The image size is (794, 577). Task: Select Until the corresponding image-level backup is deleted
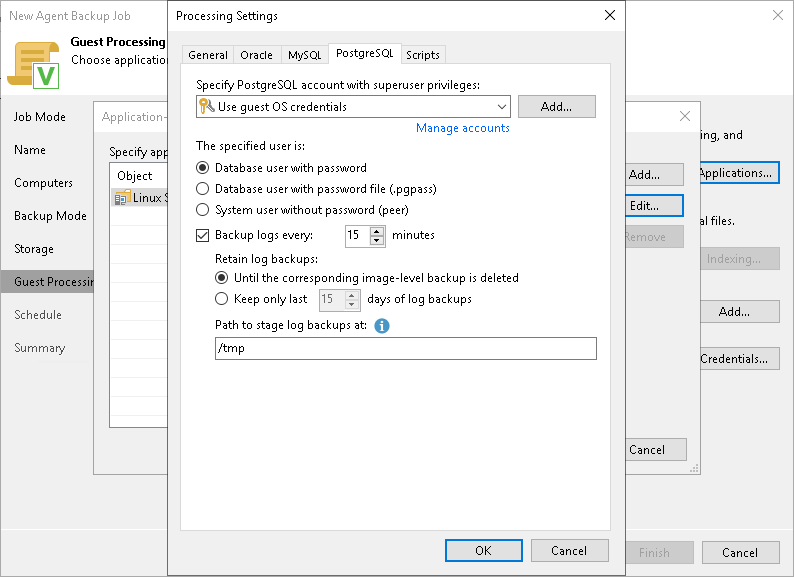221,278
